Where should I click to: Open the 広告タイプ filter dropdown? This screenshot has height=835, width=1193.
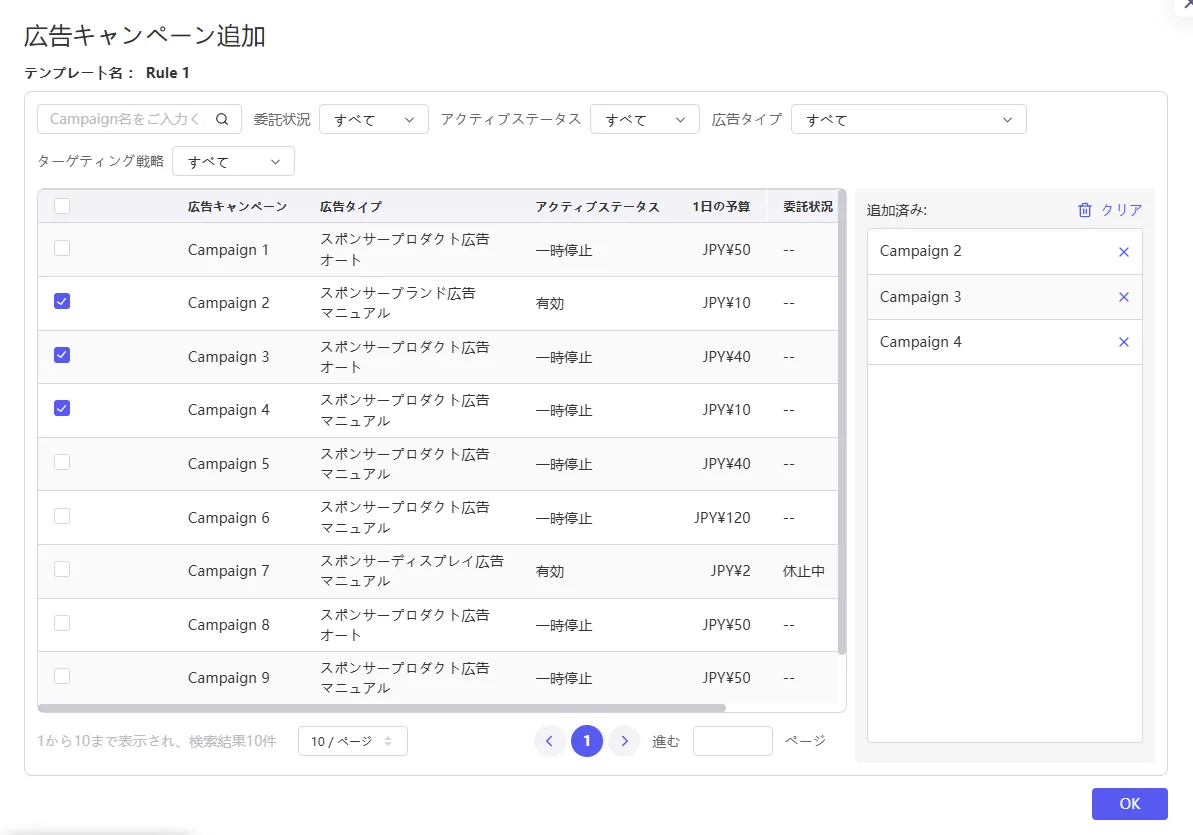(x=908, y=120)
